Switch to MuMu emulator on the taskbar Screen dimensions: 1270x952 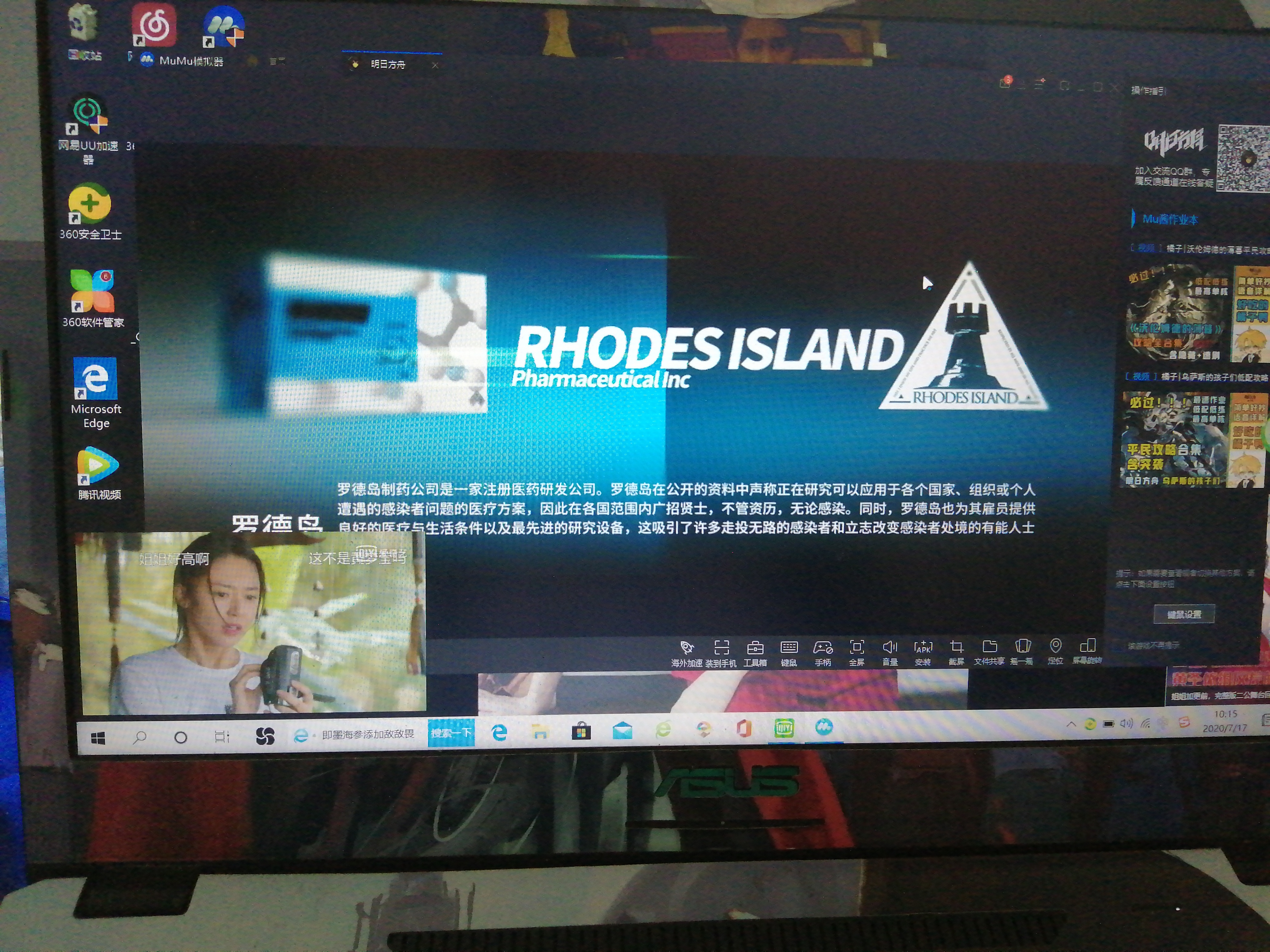[x=825, y=728]
